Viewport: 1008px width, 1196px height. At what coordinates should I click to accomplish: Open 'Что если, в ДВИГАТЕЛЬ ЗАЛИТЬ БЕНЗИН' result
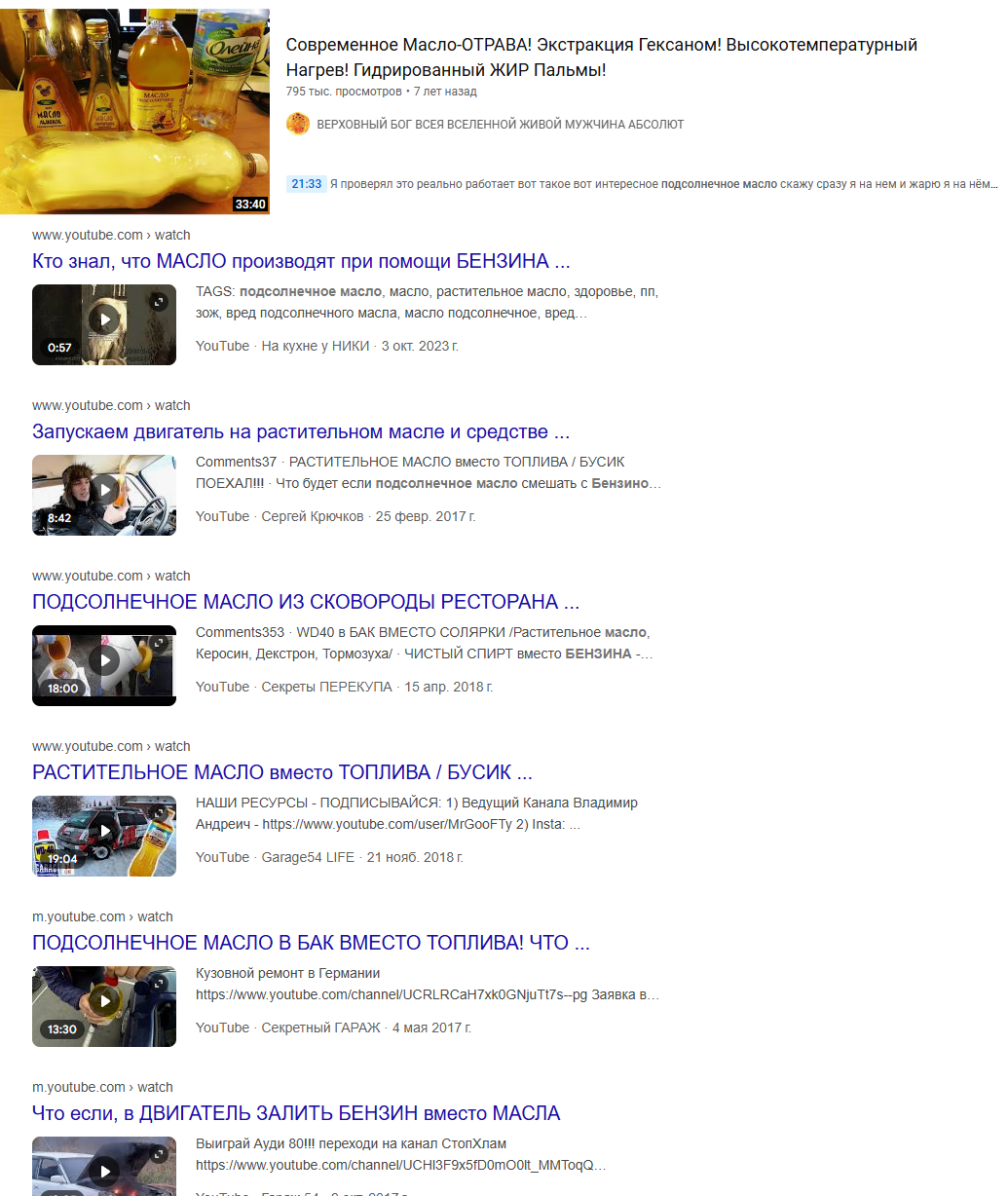(x=296, y=1113)
